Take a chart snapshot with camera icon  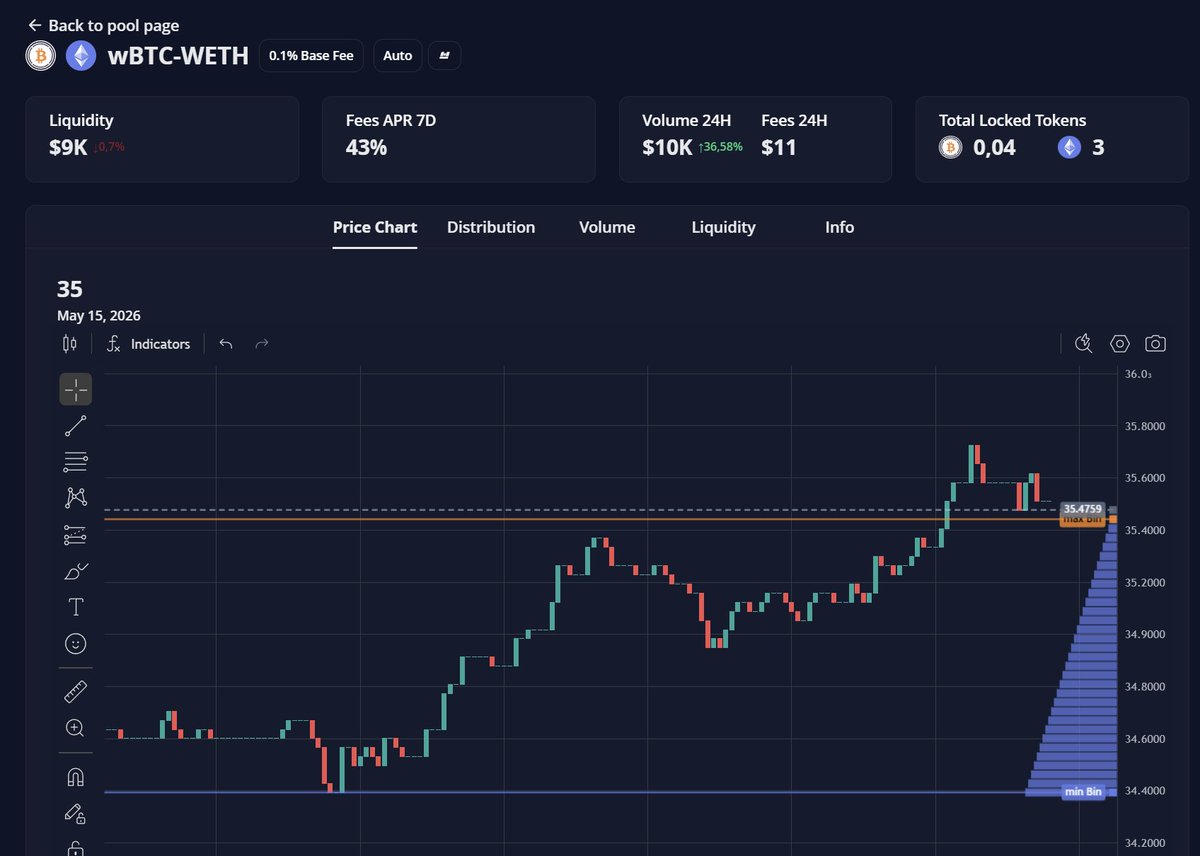1155,344
